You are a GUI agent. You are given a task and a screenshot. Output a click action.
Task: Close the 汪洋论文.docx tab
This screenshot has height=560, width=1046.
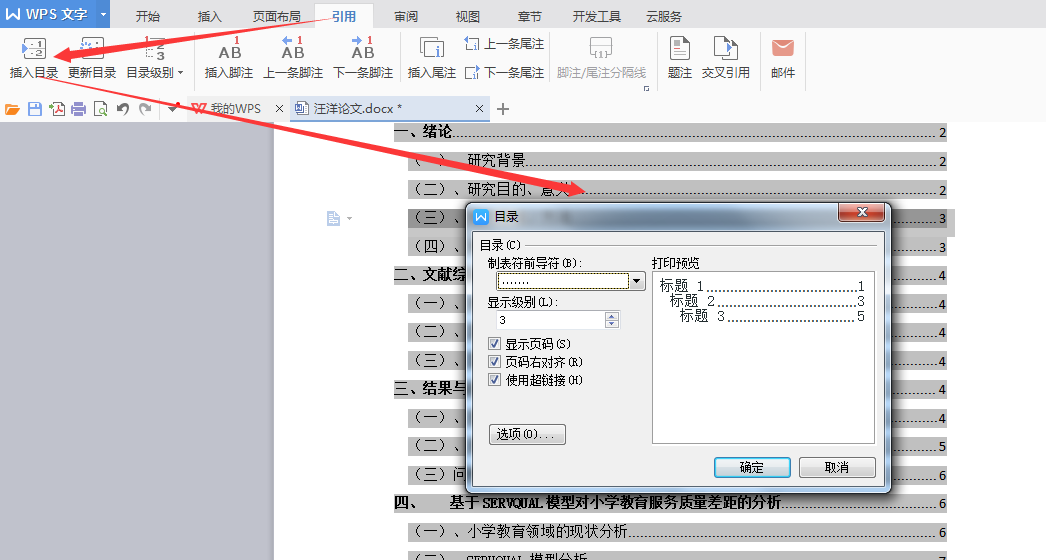[x=479, y=108]
